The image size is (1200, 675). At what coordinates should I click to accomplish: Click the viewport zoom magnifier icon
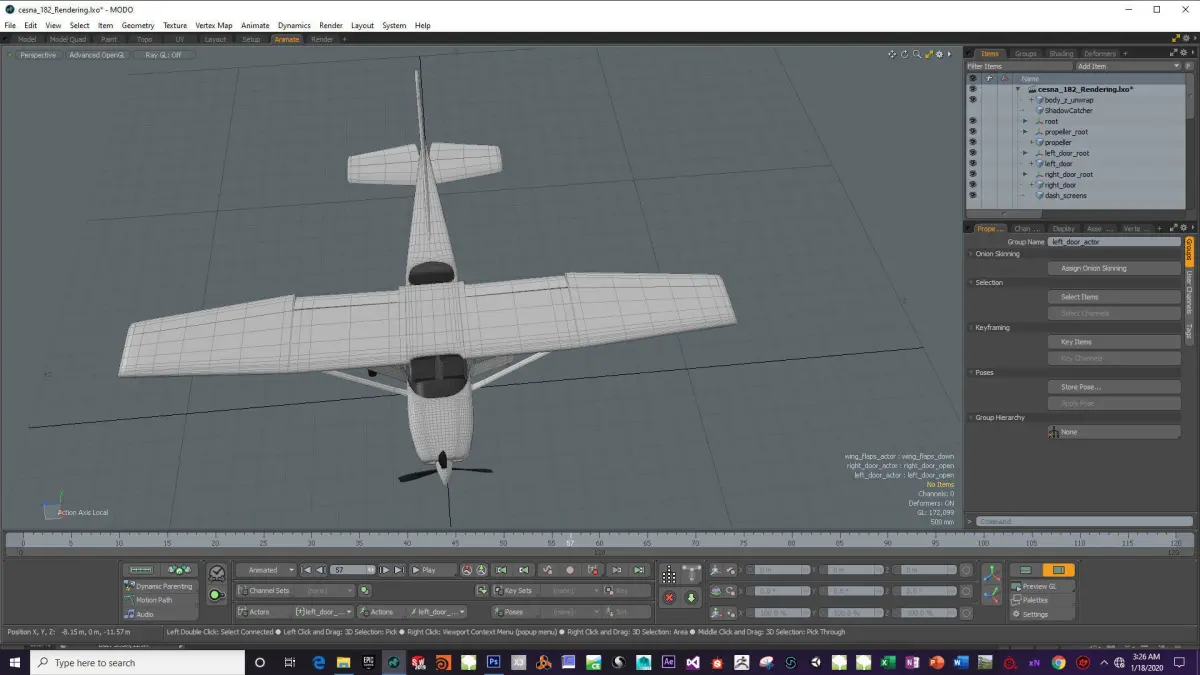(916, 54)
